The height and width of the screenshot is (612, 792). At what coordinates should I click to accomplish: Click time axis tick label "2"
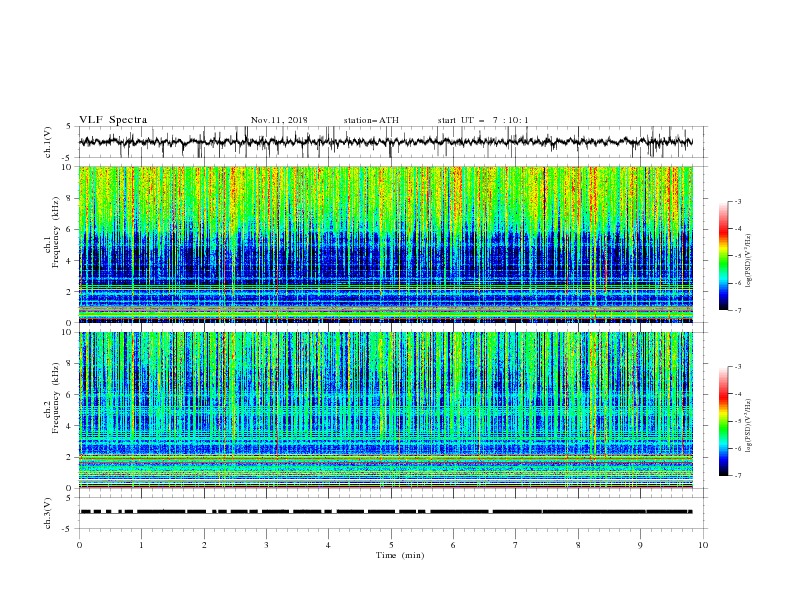[204, 545]
